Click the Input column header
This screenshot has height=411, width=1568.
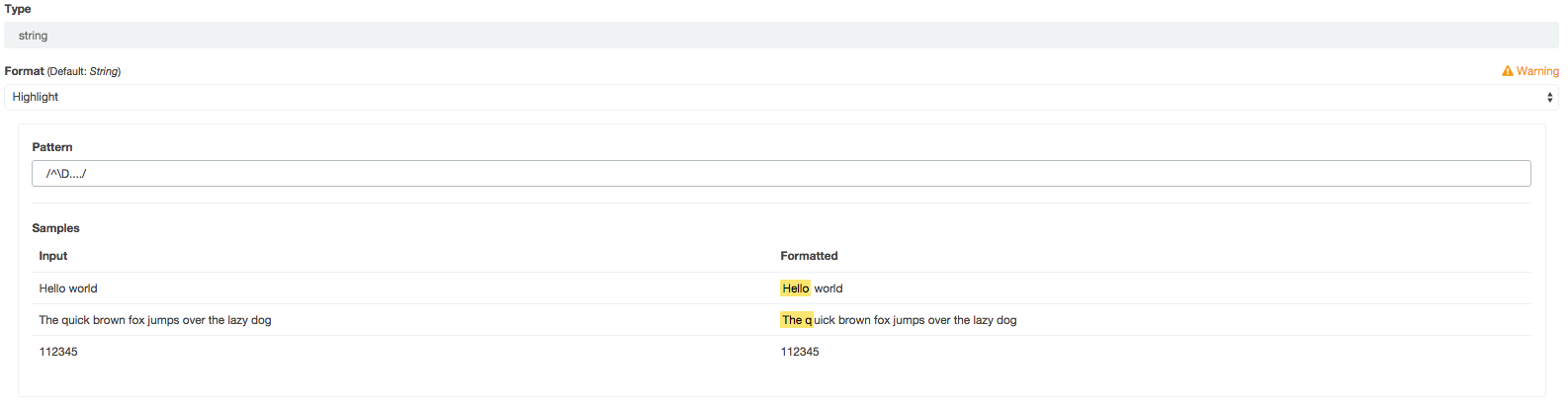(53, 256)
